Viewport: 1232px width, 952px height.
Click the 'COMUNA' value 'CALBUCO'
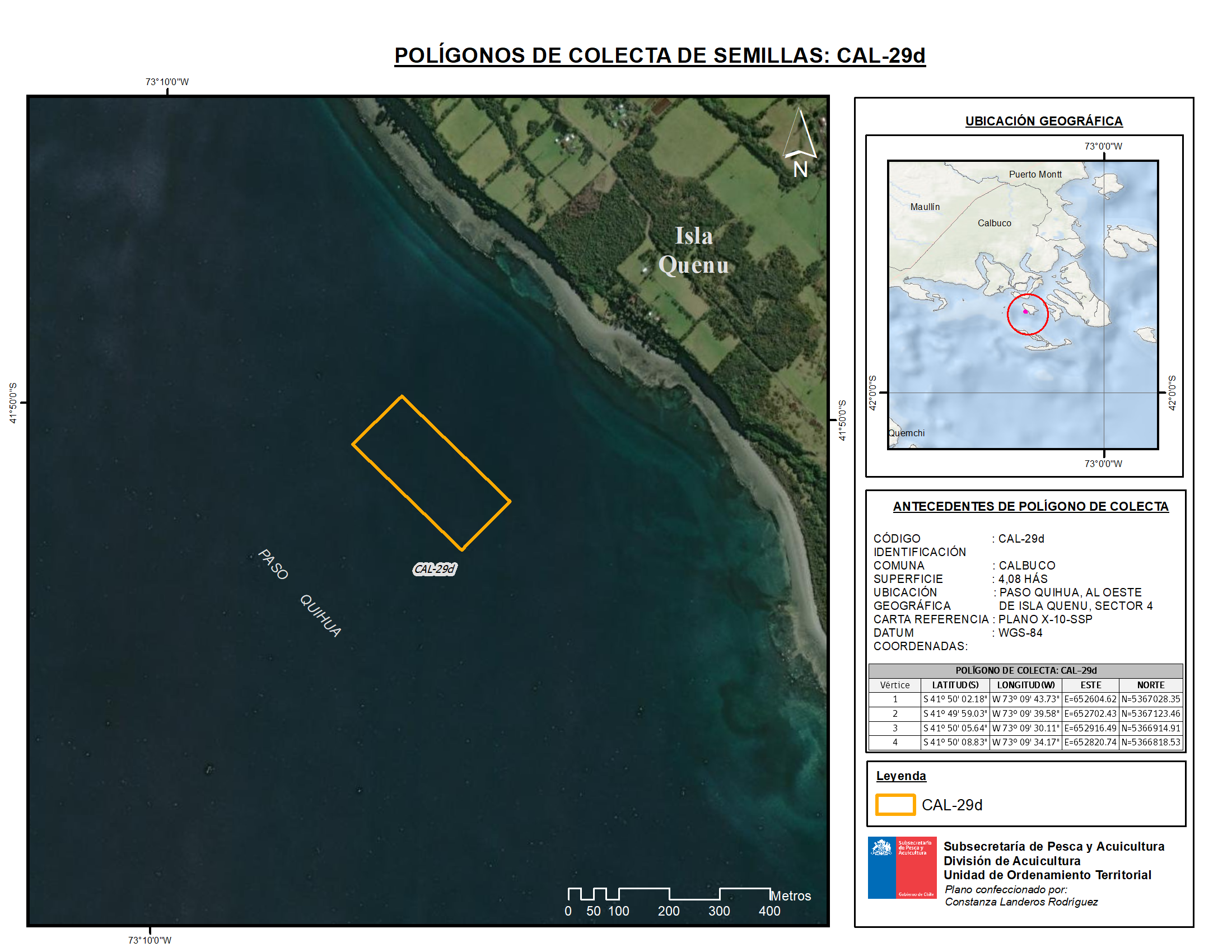(1026, 565)
